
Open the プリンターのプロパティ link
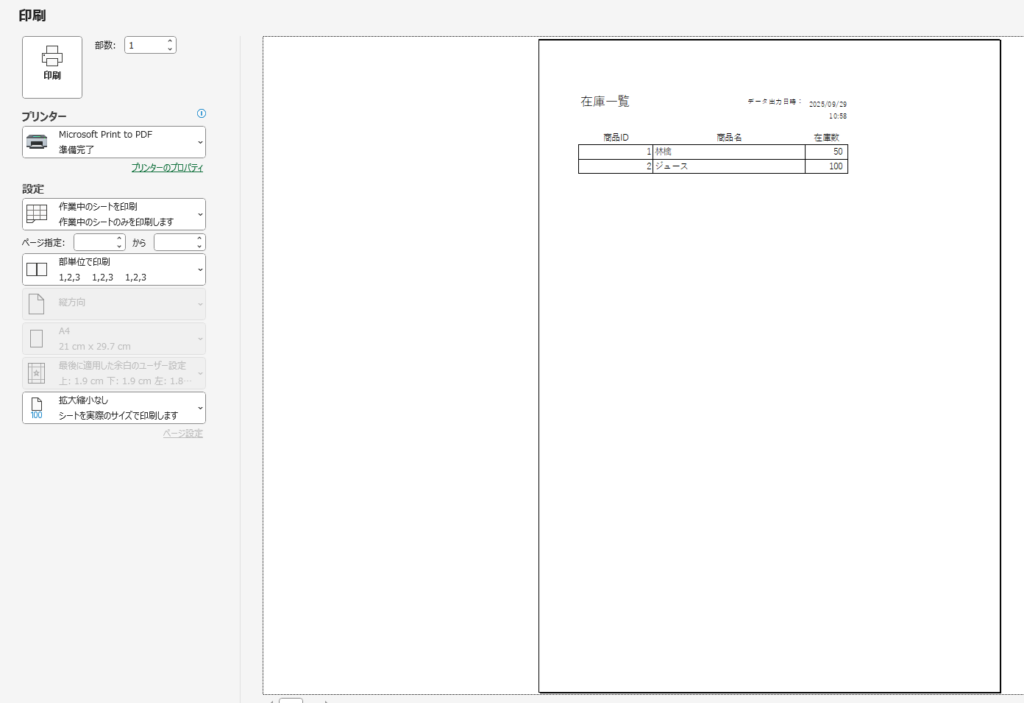167,168
